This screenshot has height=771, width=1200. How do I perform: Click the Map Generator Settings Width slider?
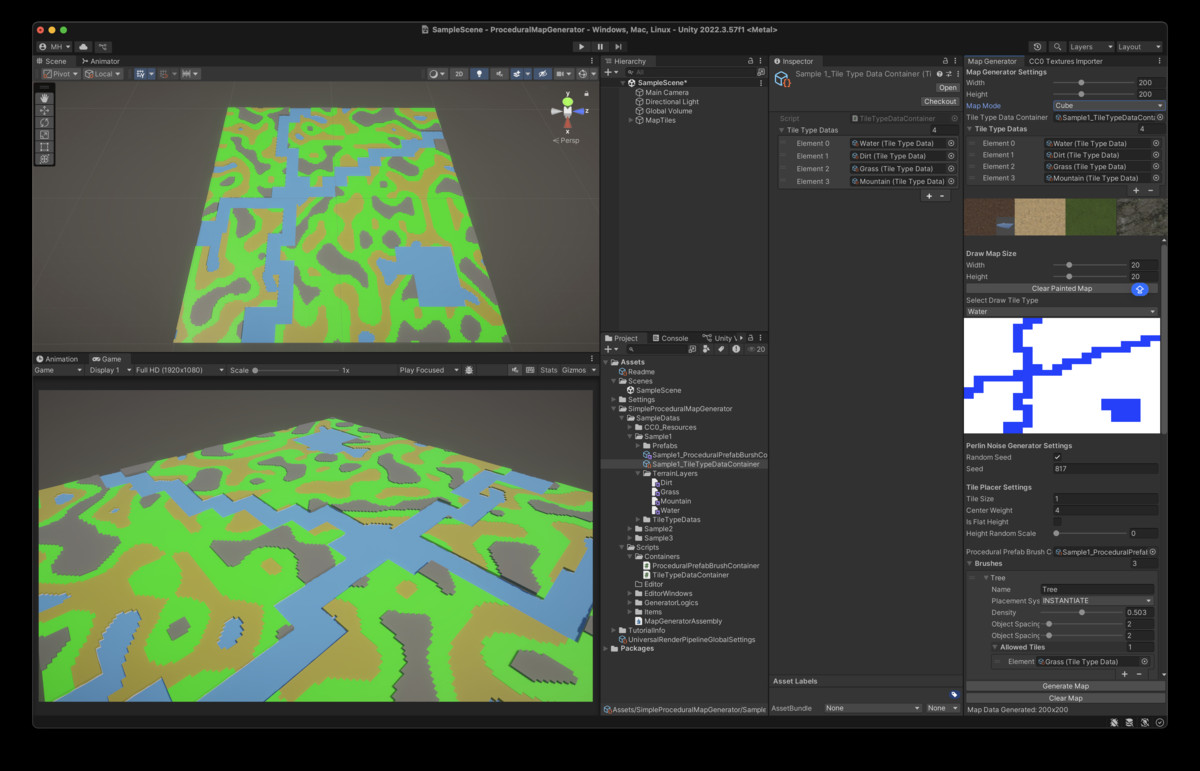1093,83
